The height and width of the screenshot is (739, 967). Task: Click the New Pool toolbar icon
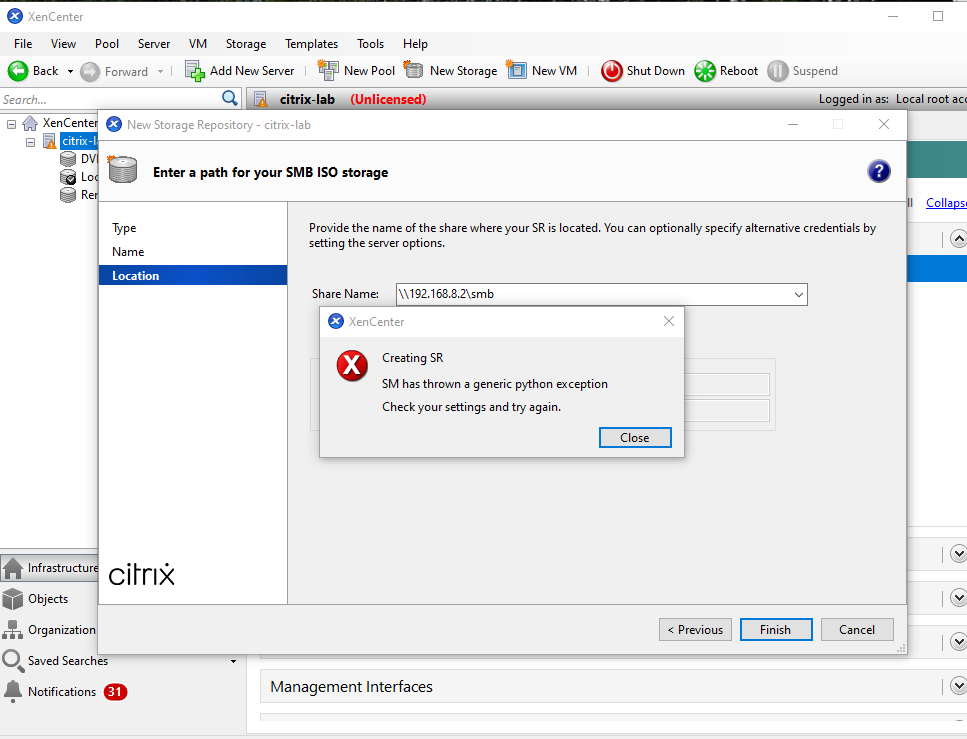(x=327, y=70)
